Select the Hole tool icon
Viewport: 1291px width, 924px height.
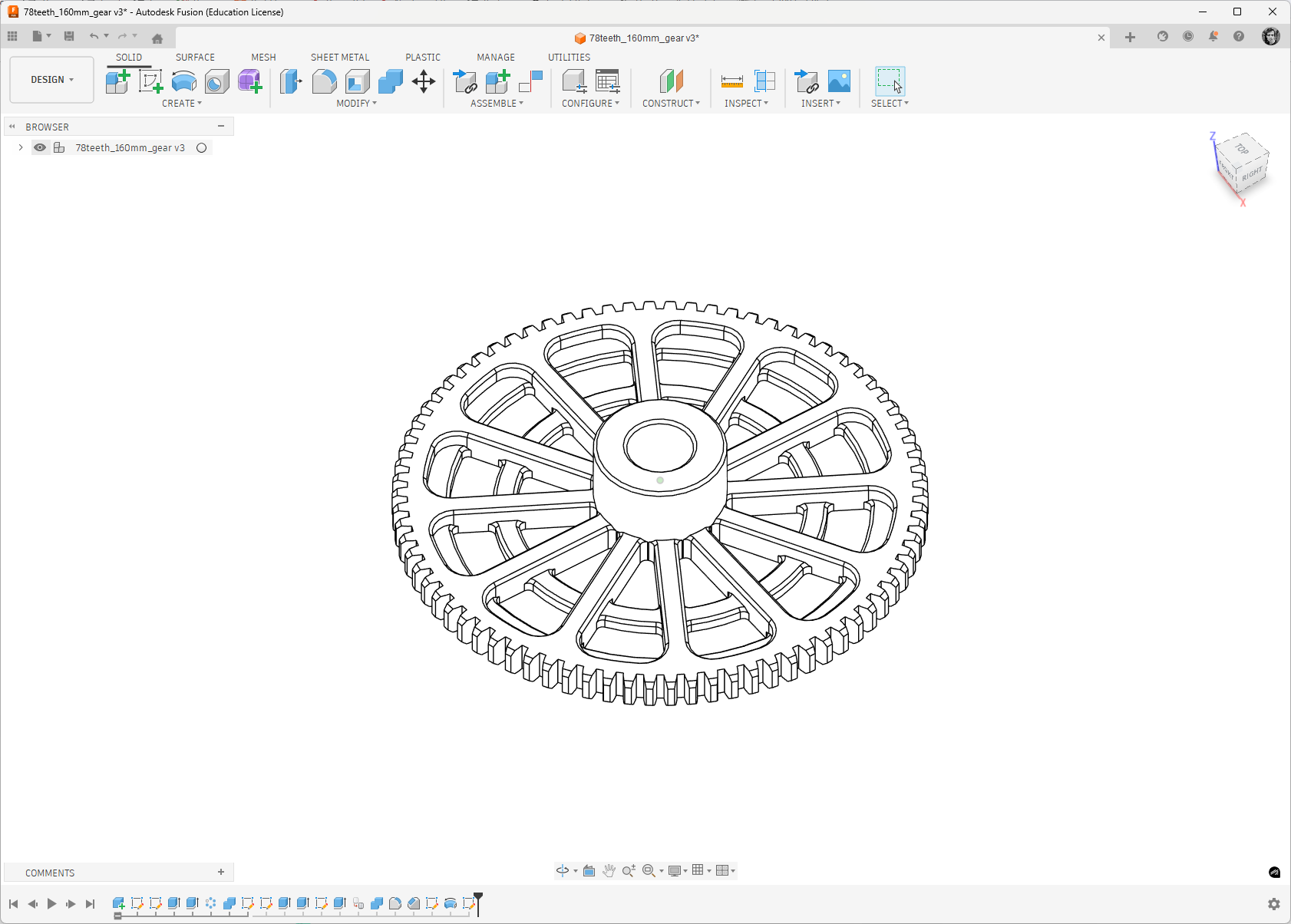[x=216, y=81]
